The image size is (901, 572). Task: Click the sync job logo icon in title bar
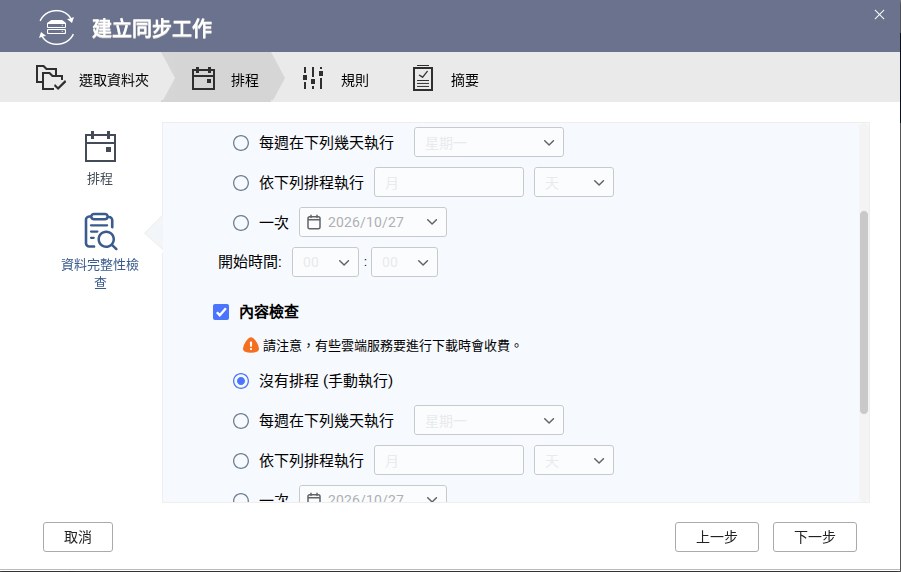coord(56,28)
